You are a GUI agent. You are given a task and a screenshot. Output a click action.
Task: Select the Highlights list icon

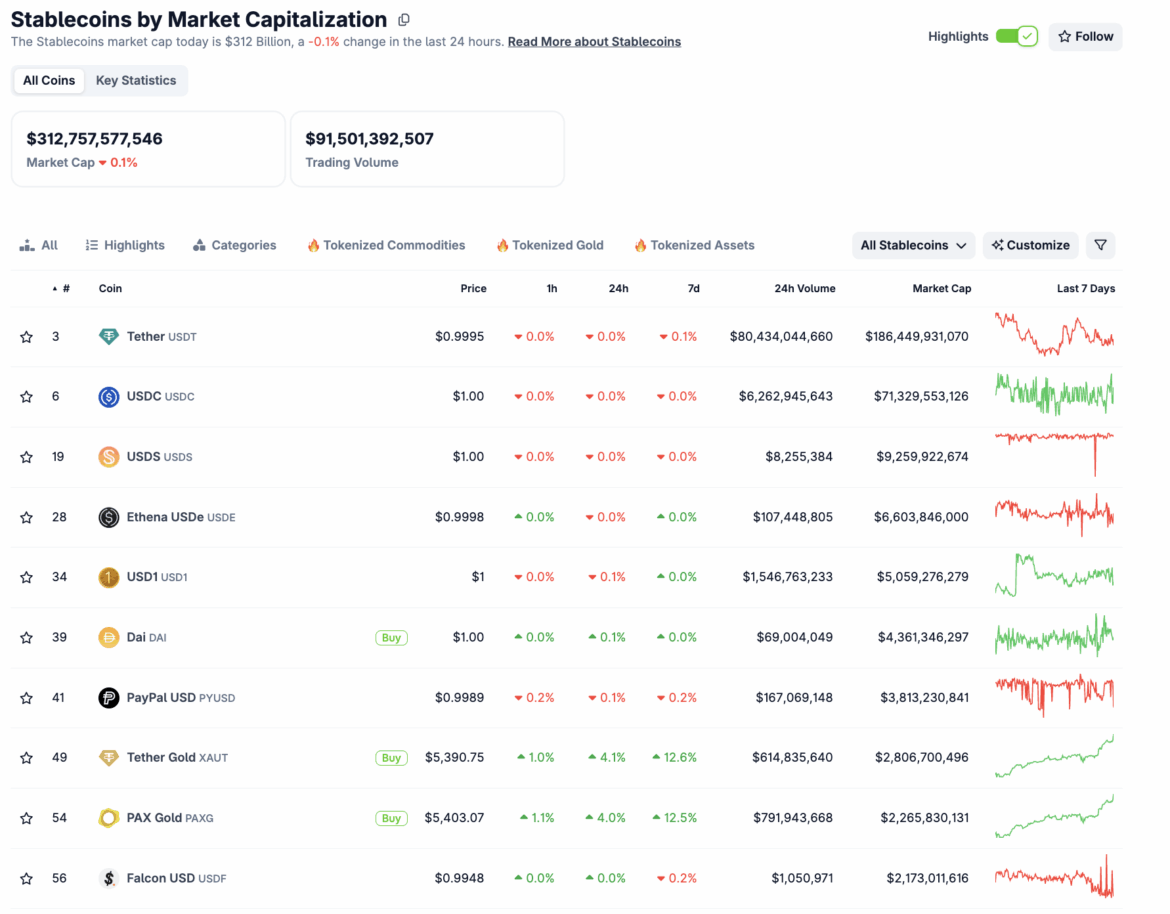(x=91, y=245)
